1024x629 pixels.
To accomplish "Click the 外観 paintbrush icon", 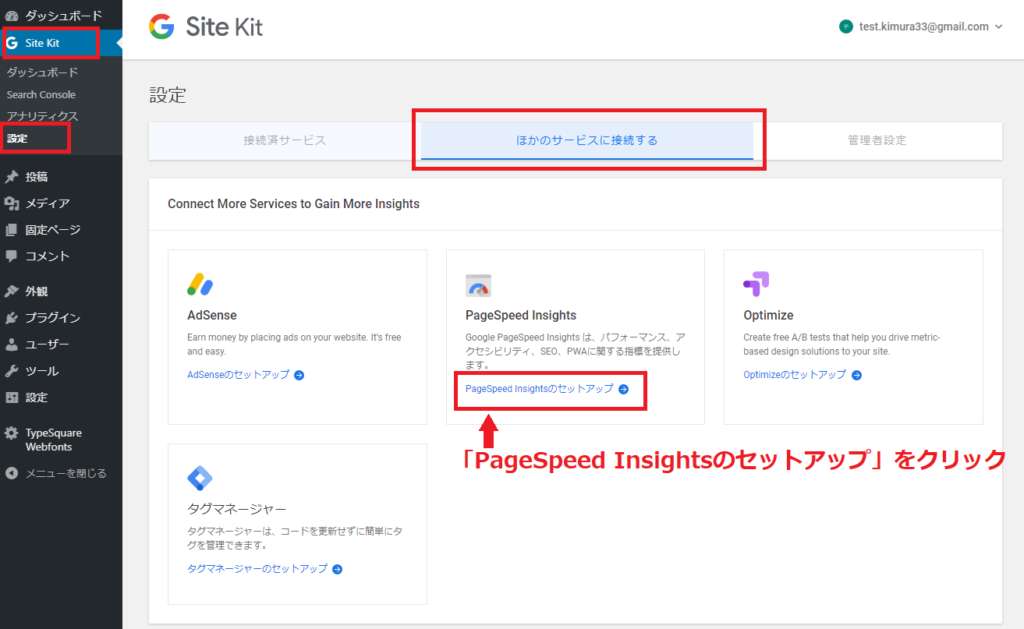I will click(12, 291).
